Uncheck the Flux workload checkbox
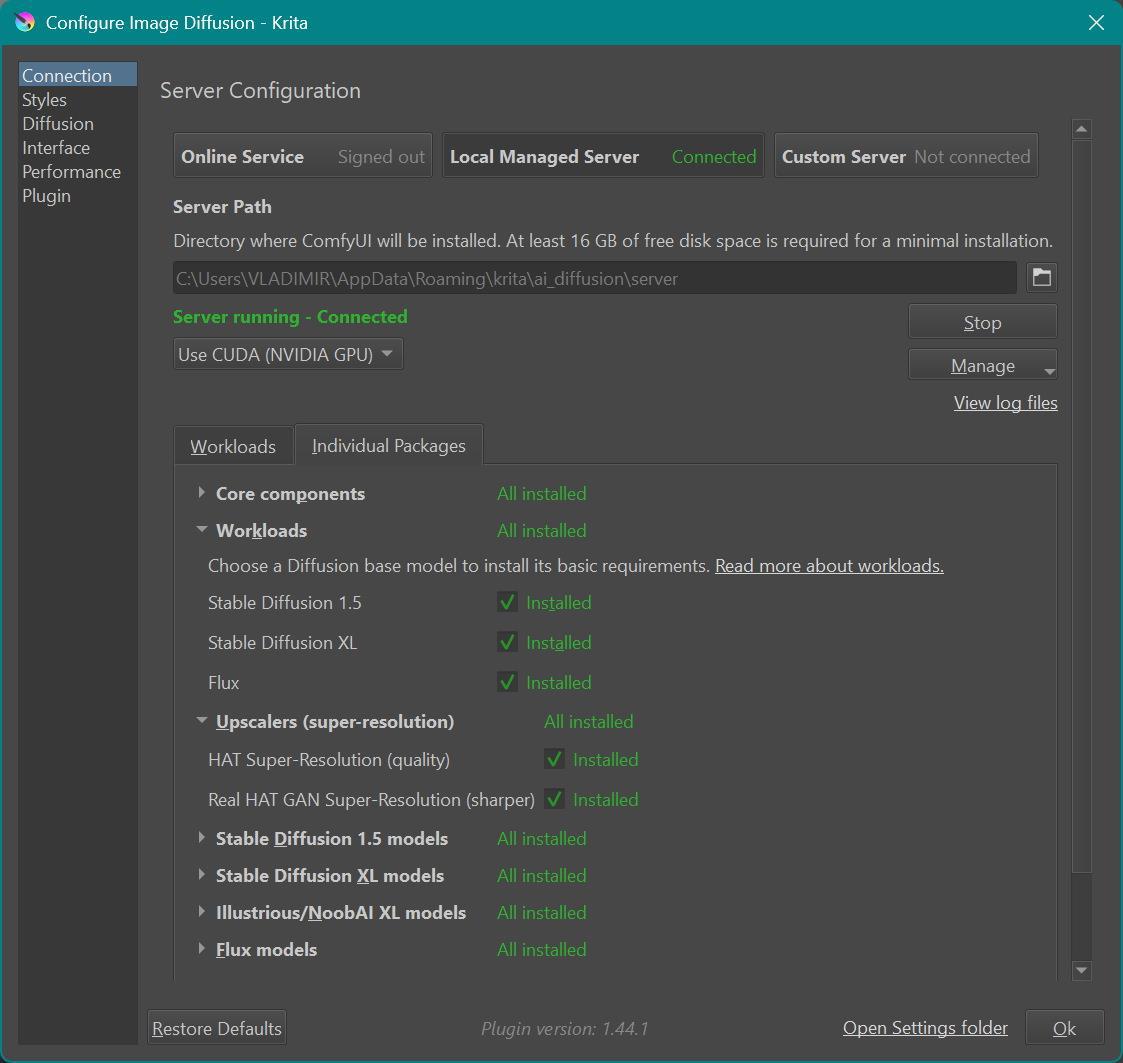This screenshot has height=1063, width=1123. pyautogui.click(x=507, y=683)
